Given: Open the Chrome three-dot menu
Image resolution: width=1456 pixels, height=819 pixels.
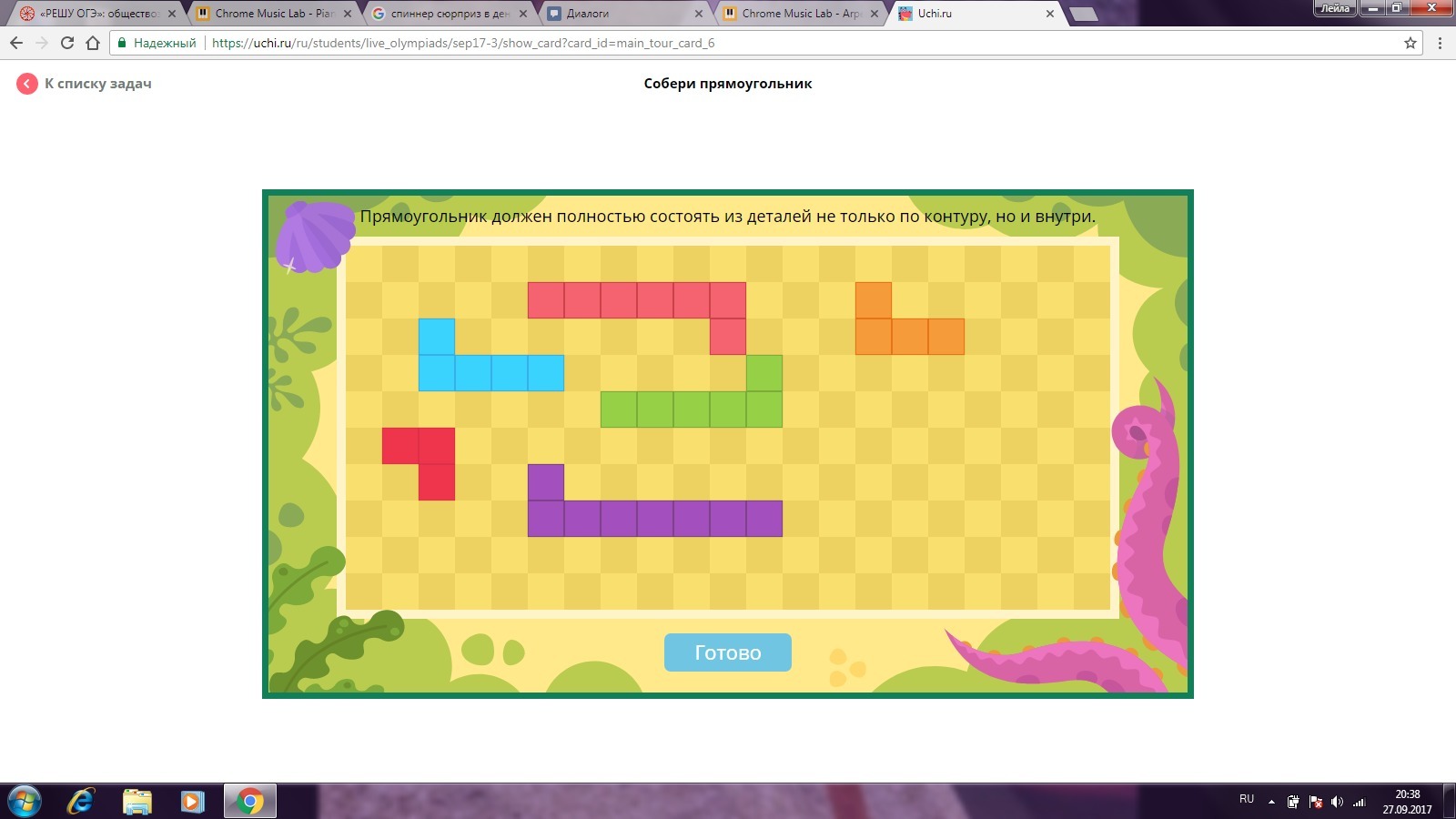Looking at the screenshot, I should pyautogui.click(x=1440, y=43).
